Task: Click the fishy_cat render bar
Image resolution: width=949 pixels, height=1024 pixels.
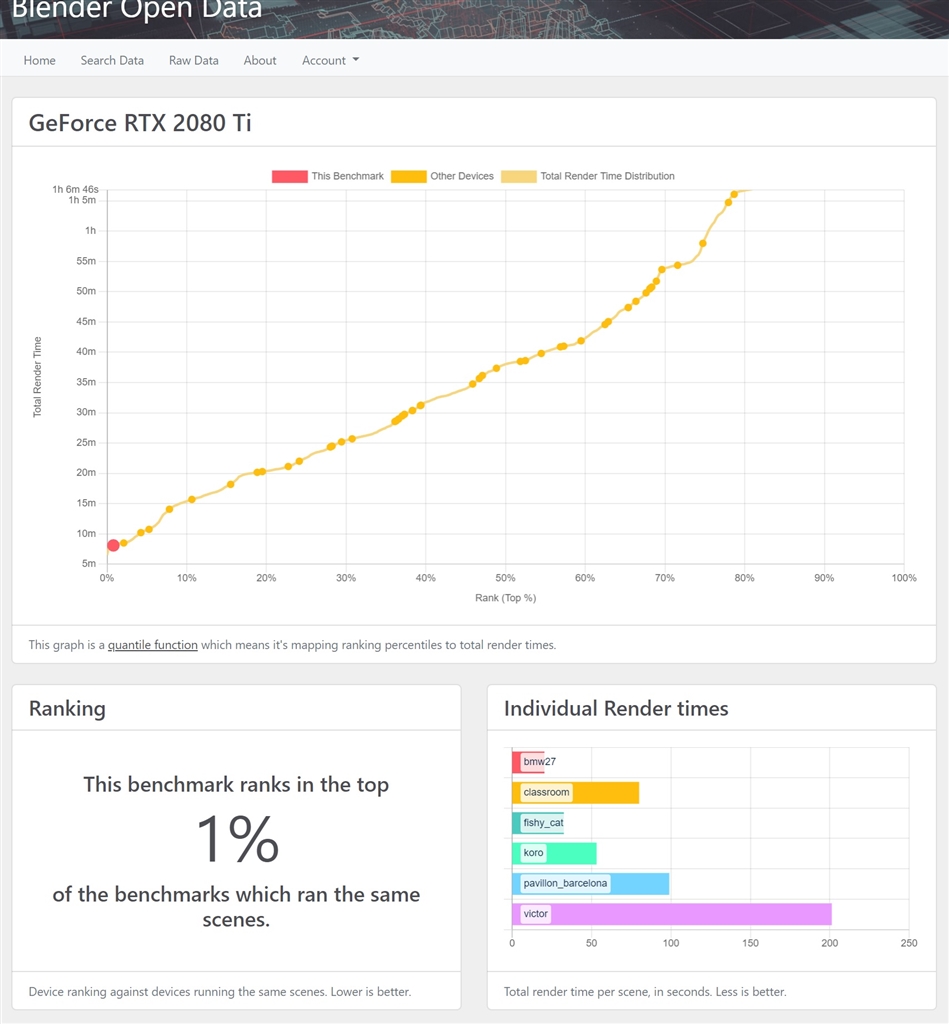Action: coord(538,823)
